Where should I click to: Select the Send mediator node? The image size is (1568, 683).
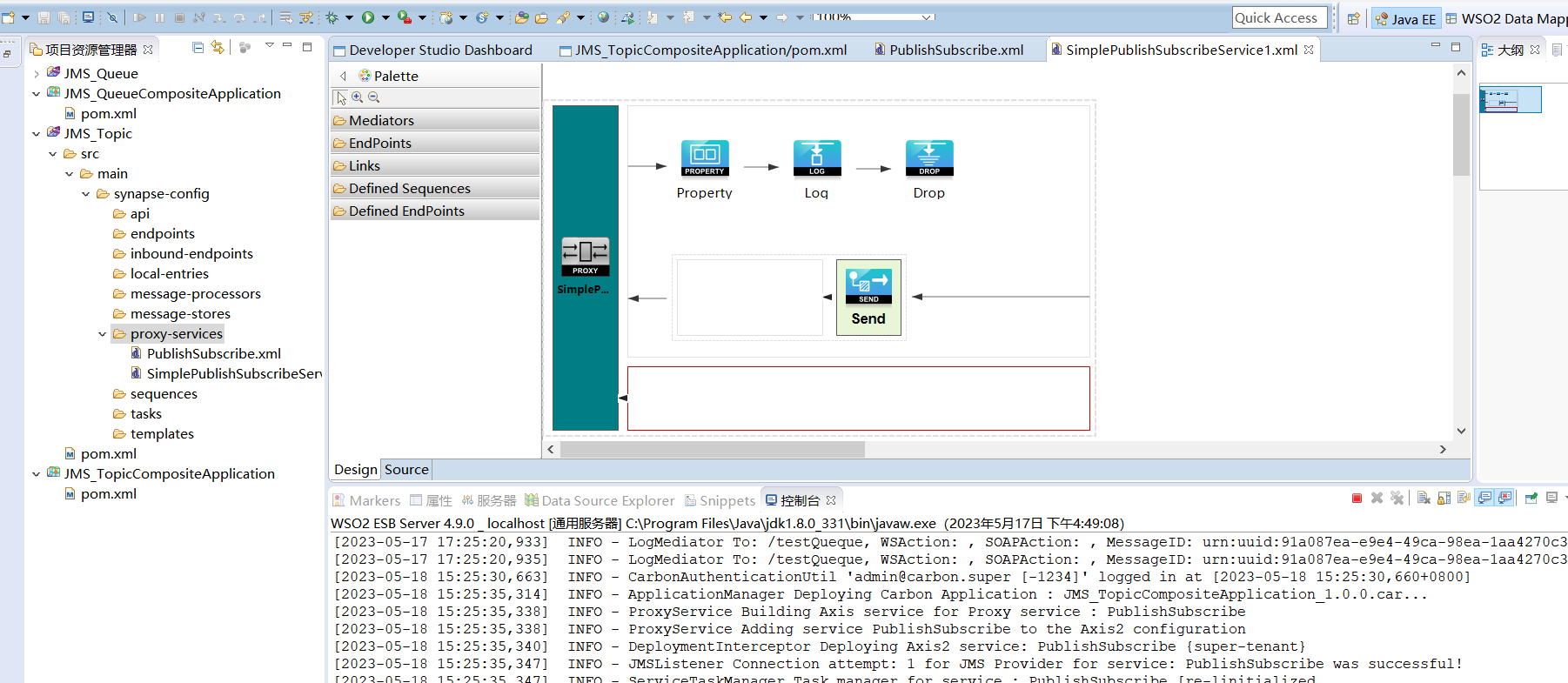pyautogui.click(x=868, y=298)
